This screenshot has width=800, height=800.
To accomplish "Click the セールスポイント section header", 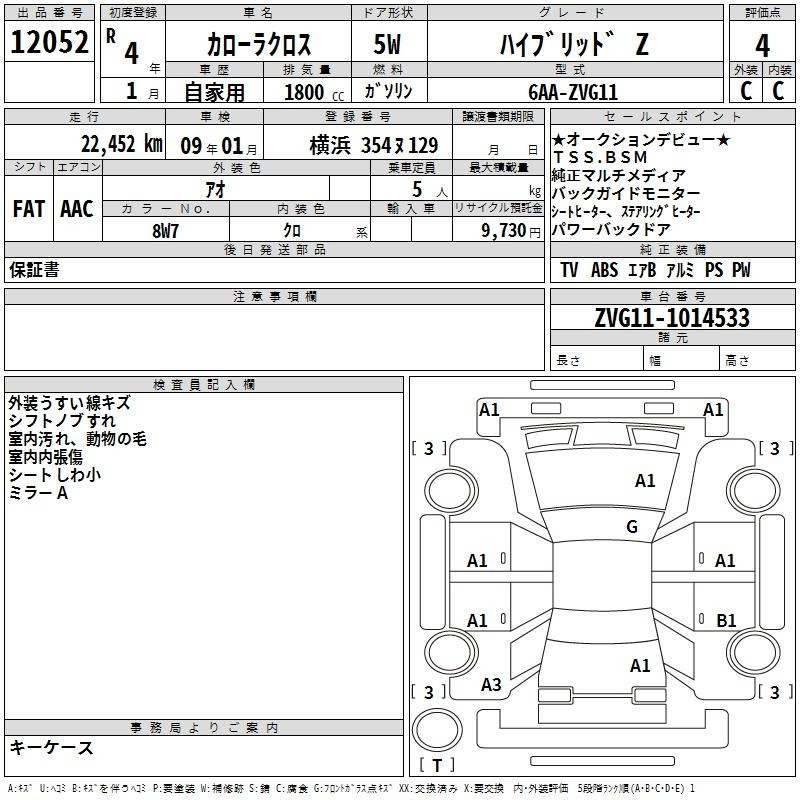I will 672,116.
